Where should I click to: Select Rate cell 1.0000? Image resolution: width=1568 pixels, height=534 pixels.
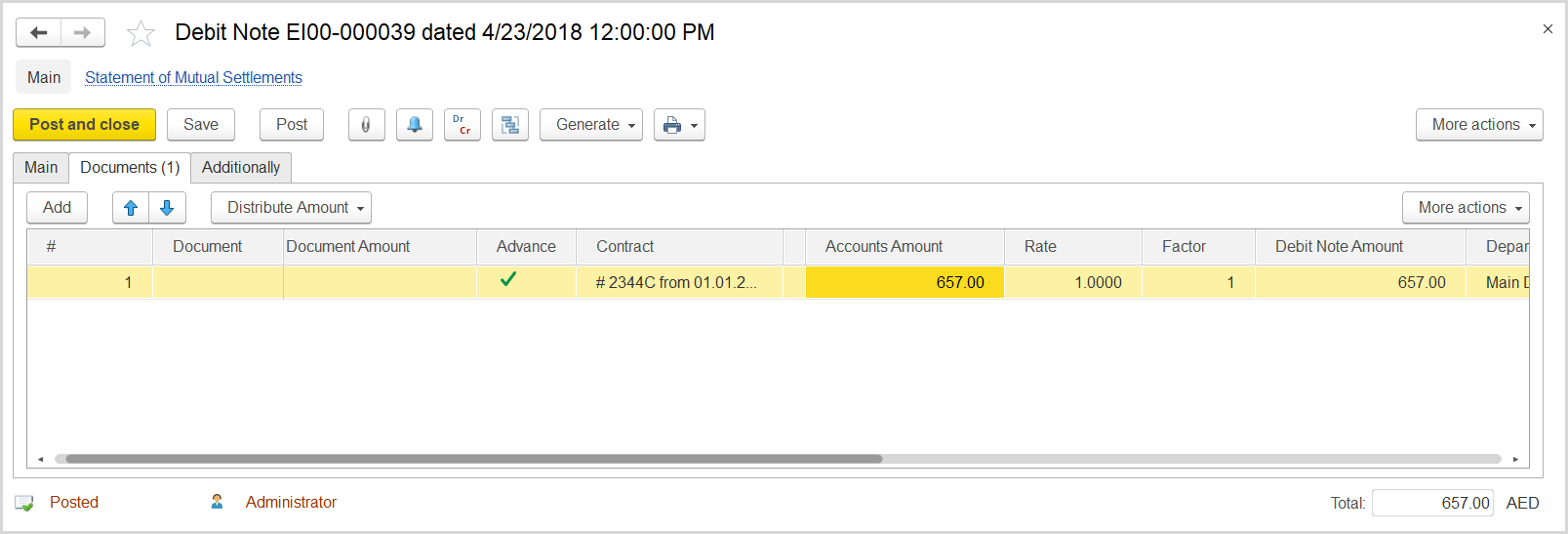(1073, 282)
